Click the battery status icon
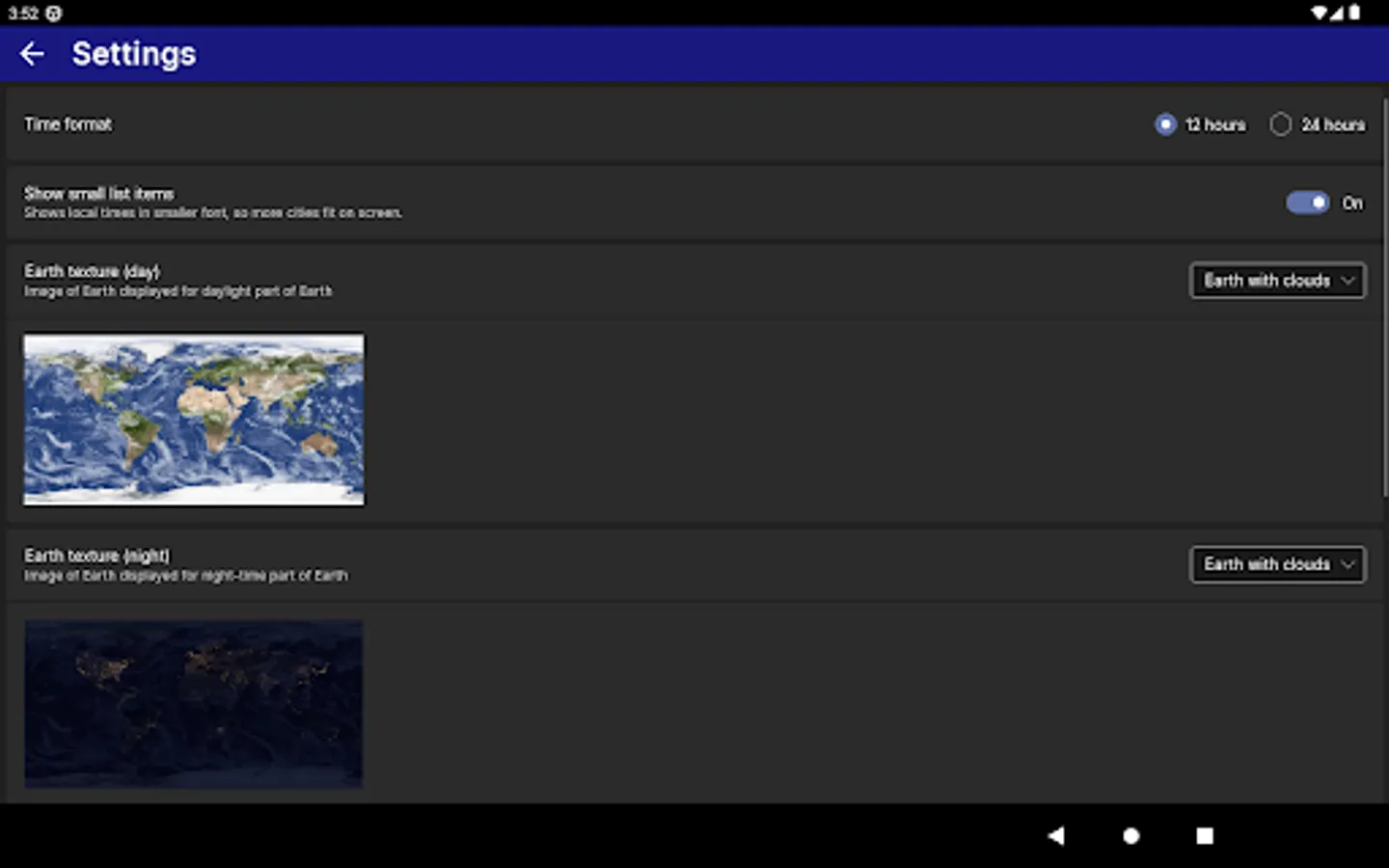 coord(1354,13)
